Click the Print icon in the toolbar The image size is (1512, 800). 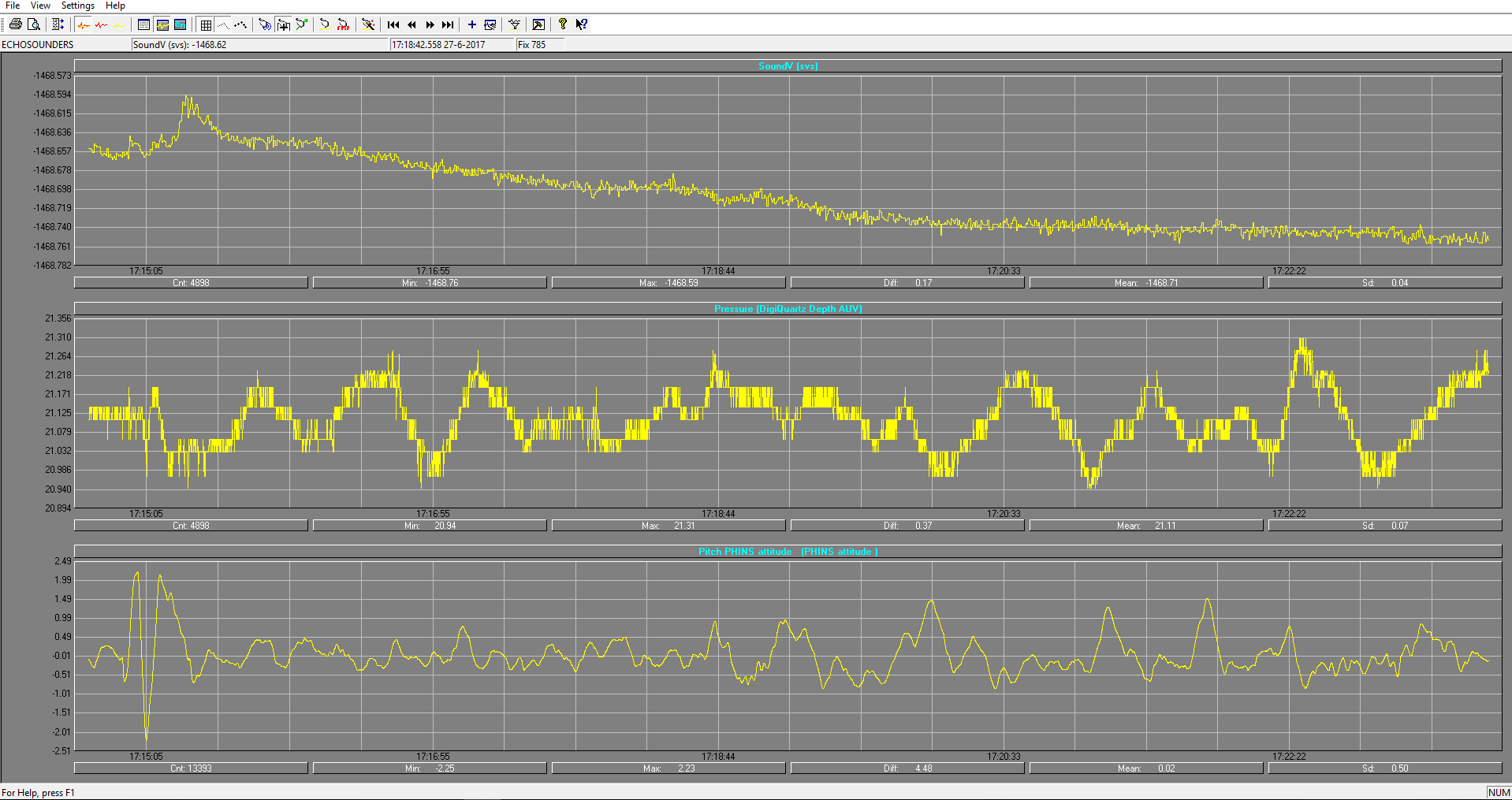(x=15, y=24)
